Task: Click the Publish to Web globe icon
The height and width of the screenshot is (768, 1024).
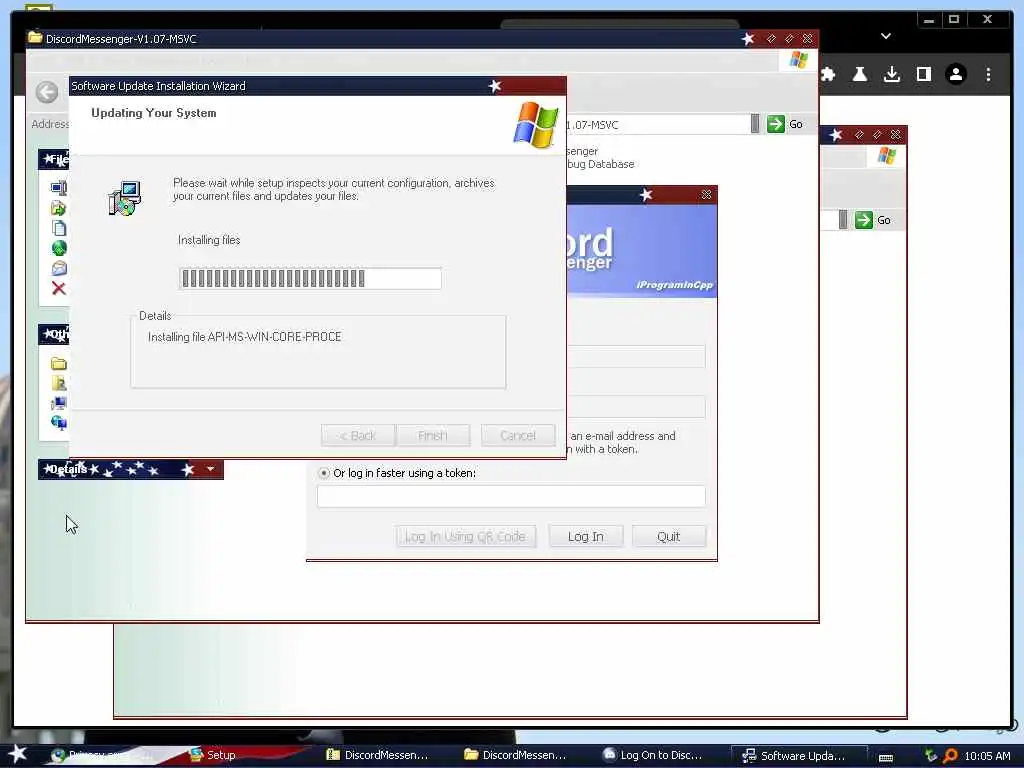Action: [x=59, y=248]
